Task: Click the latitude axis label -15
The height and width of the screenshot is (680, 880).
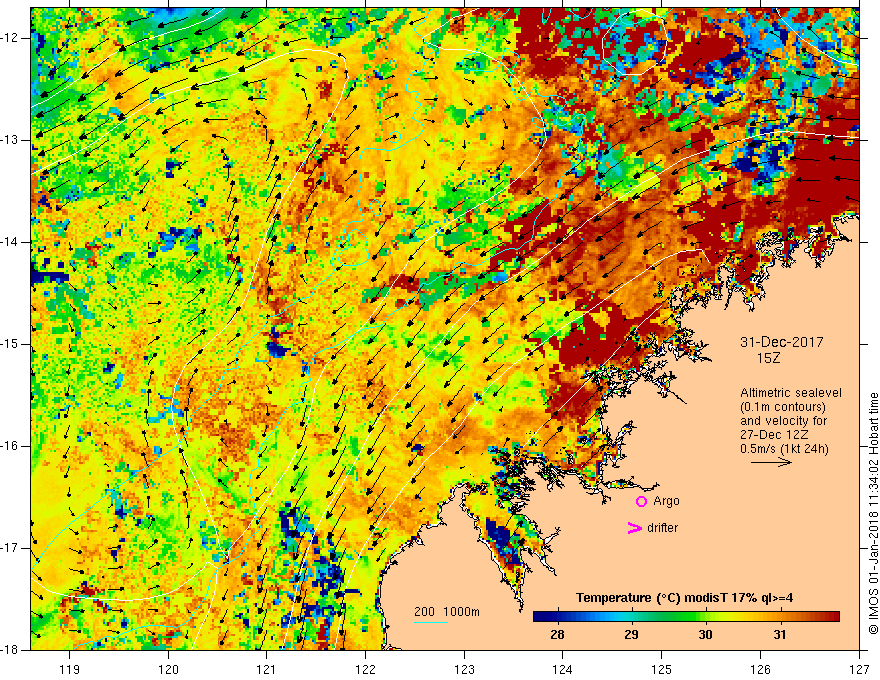Action: coord(10,344)
